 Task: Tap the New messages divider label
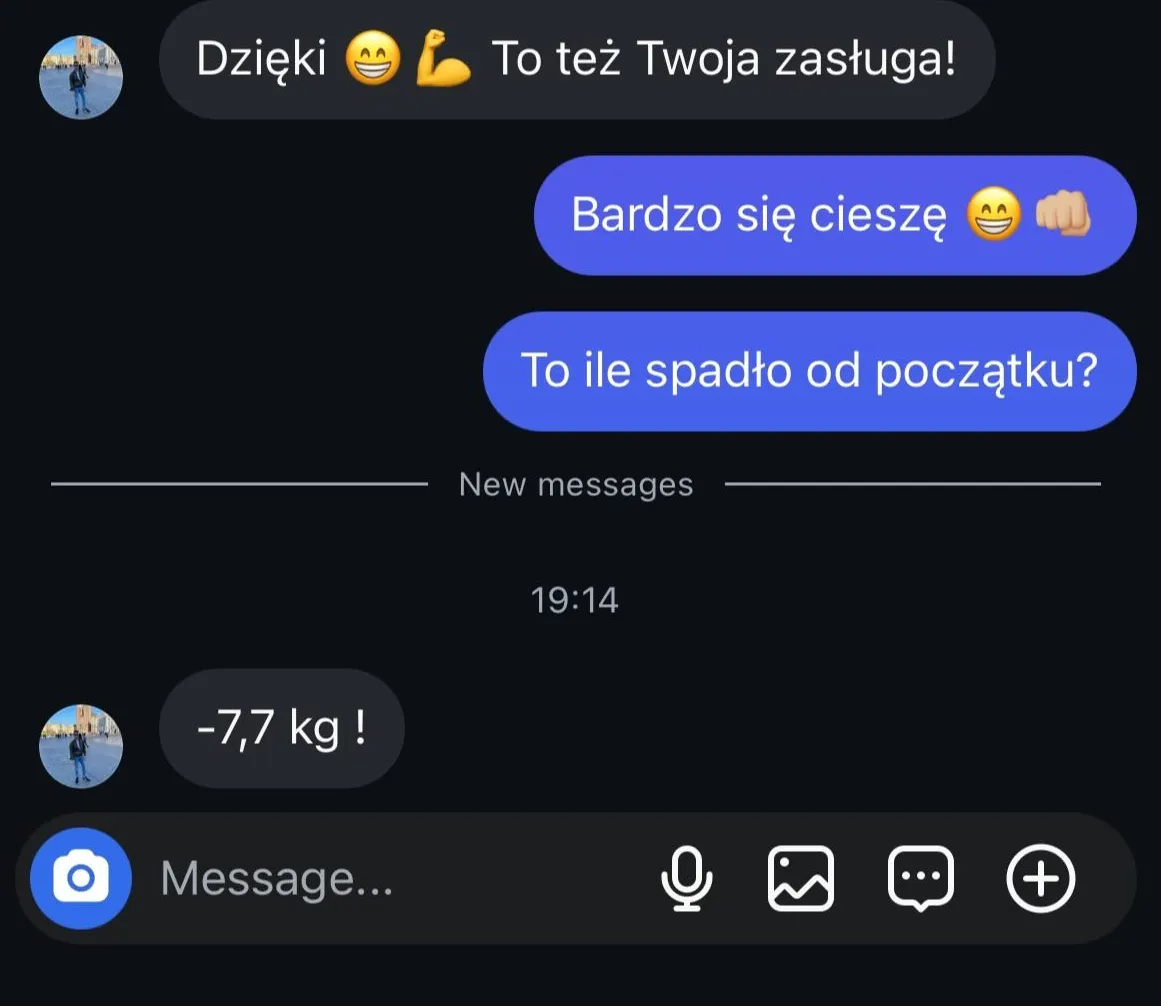coord(576,484)
